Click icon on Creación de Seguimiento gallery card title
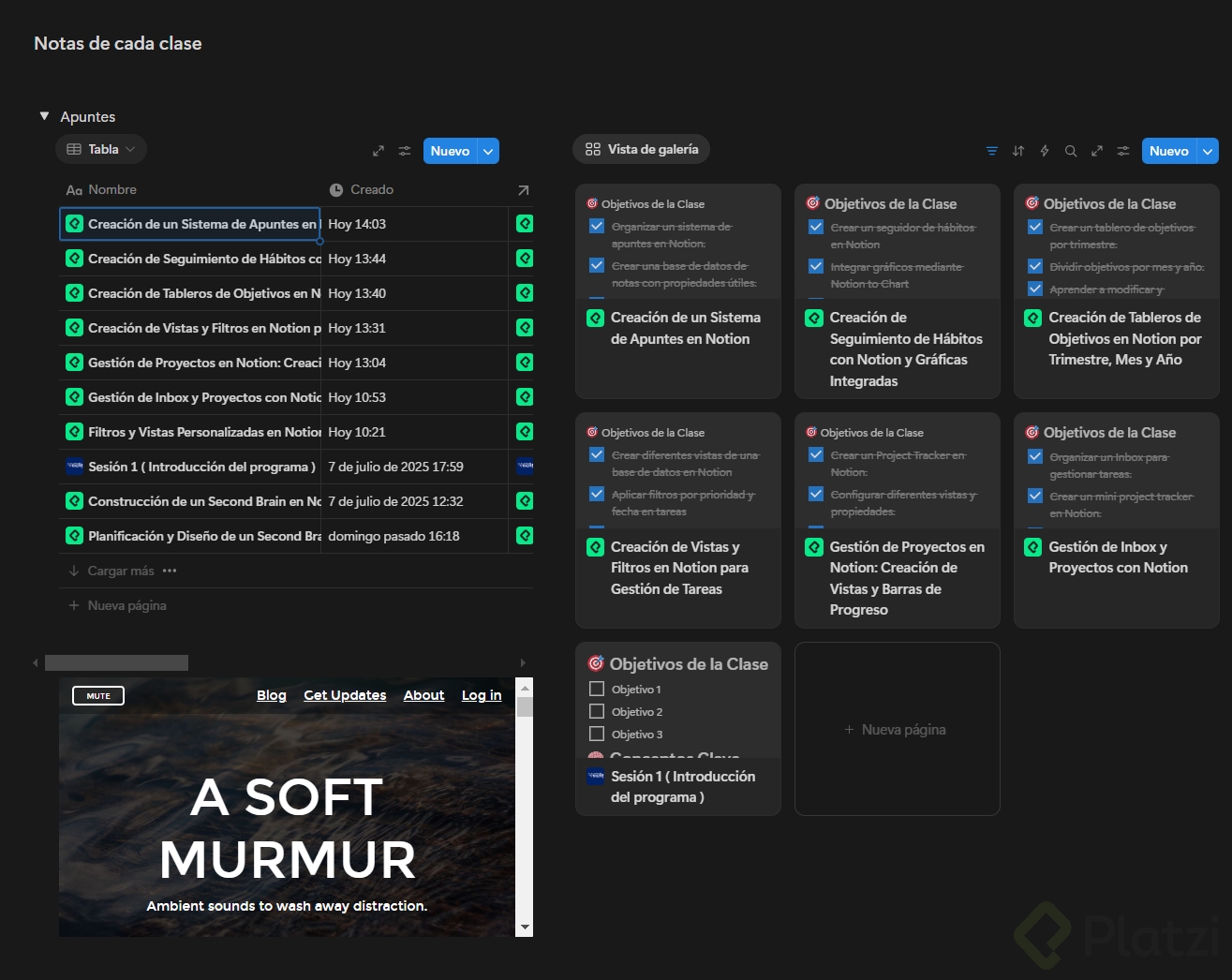The width and height of the screenshot is (1232, 980). tap(814, 318)
